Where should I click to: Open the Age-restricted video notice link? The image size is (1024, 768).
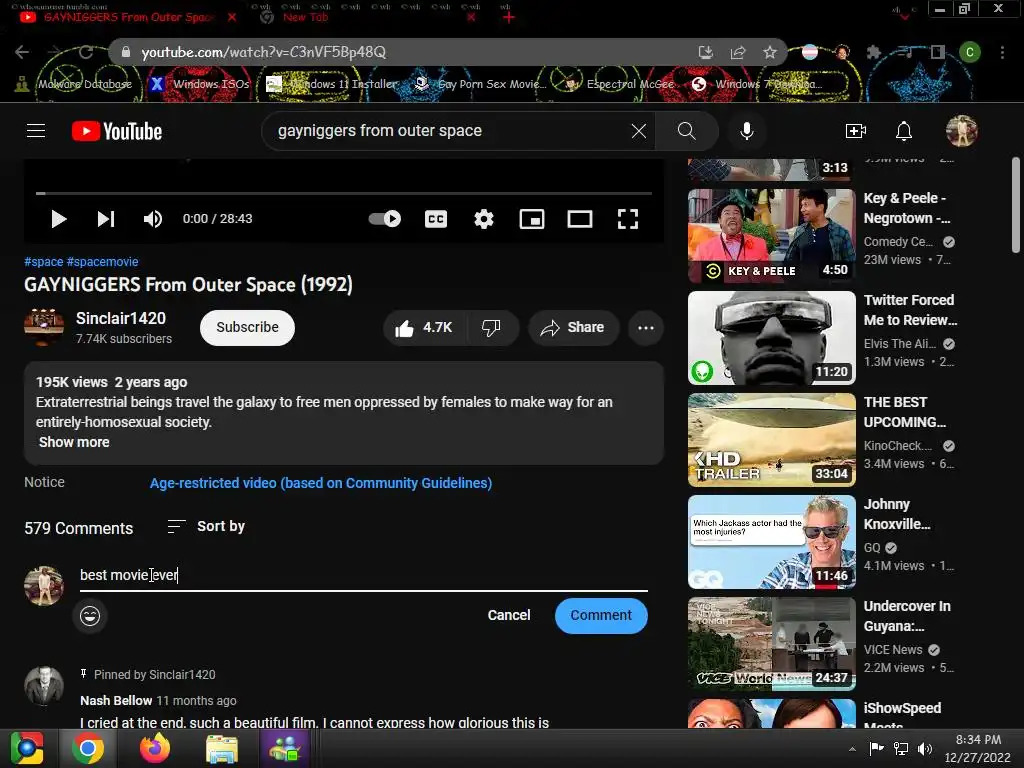[321, 483]
